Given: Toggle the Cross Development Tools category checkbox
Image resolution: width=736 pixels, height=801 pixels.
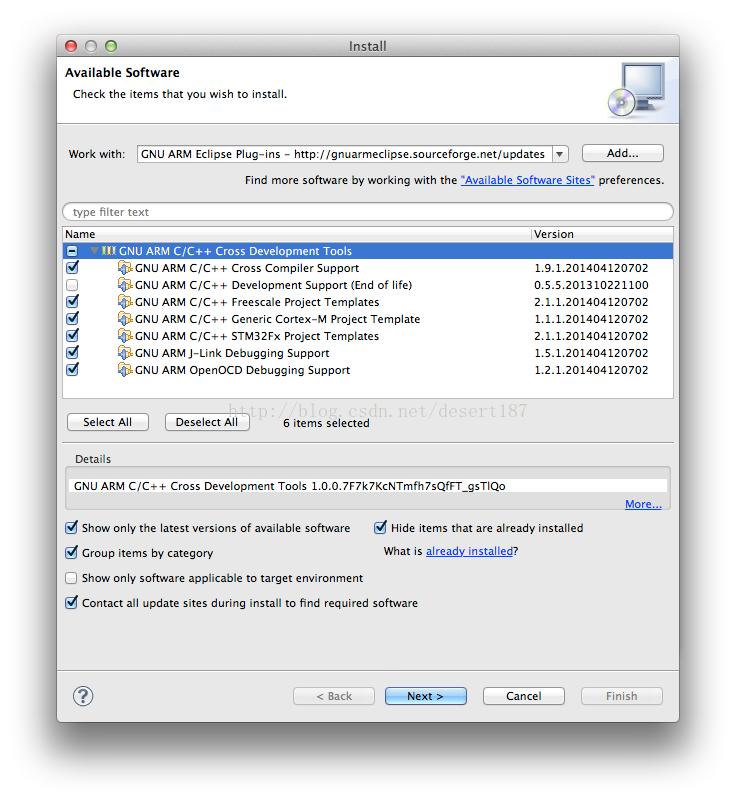Looking at the screenshot, I should point(72,251).
